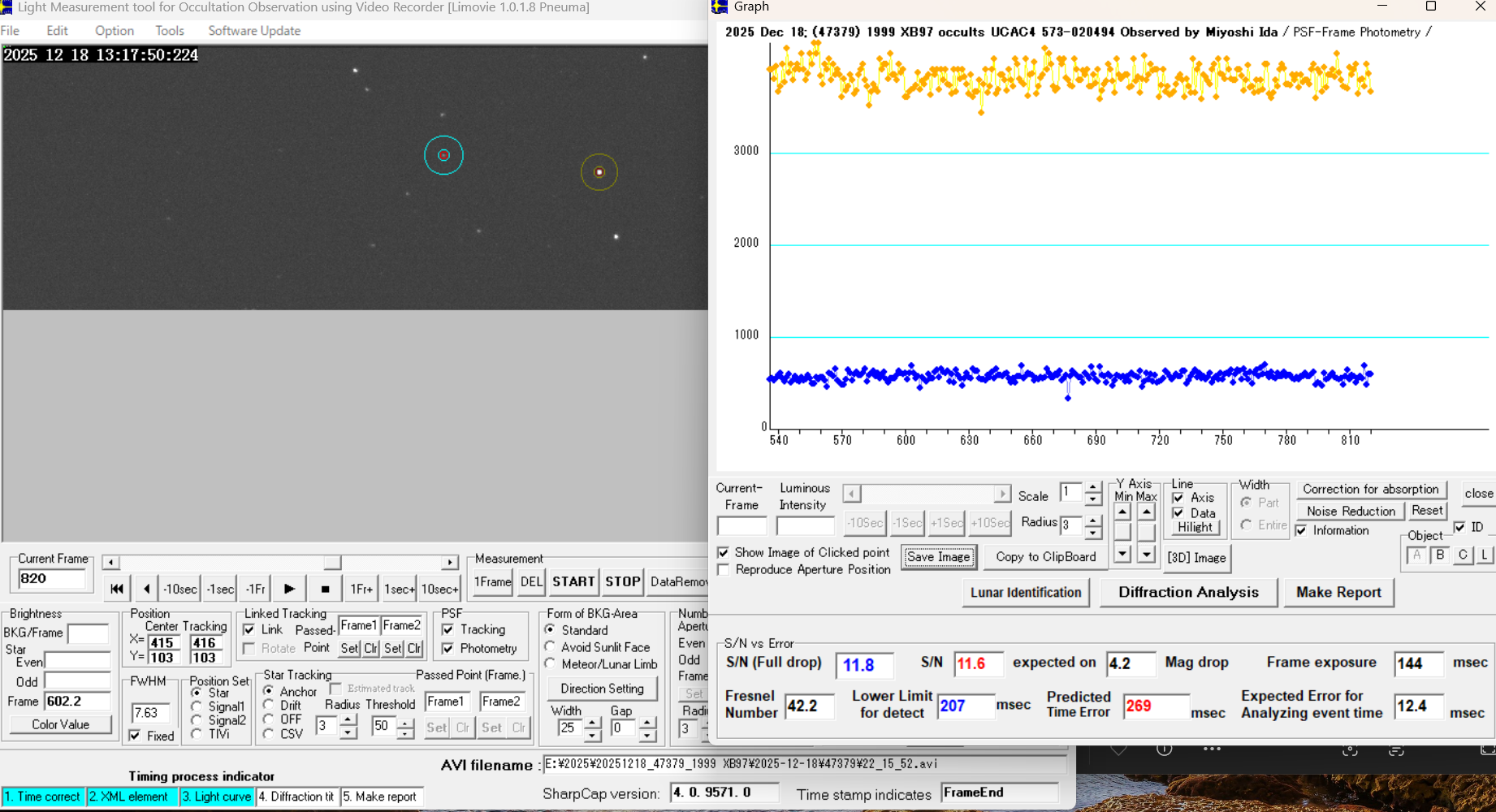Toggle the Link checkbox in Linked Tracking
Screen dimensions: 1496x812
point(249,629)
